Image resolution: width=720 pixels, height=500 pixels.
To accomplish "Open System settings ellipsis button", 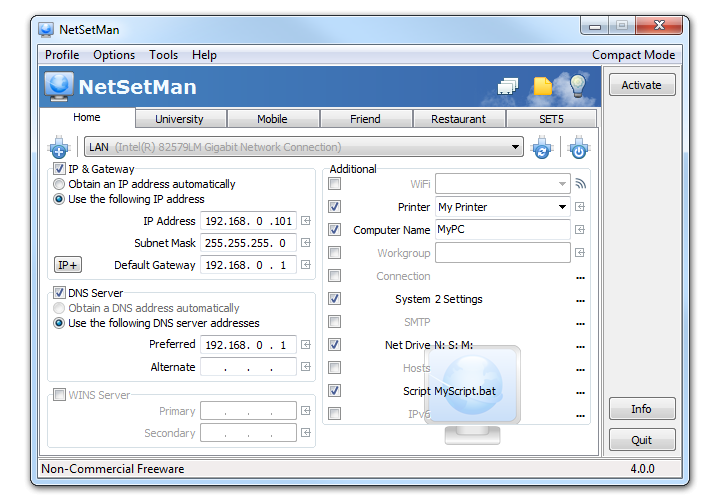I will point(580,301).
